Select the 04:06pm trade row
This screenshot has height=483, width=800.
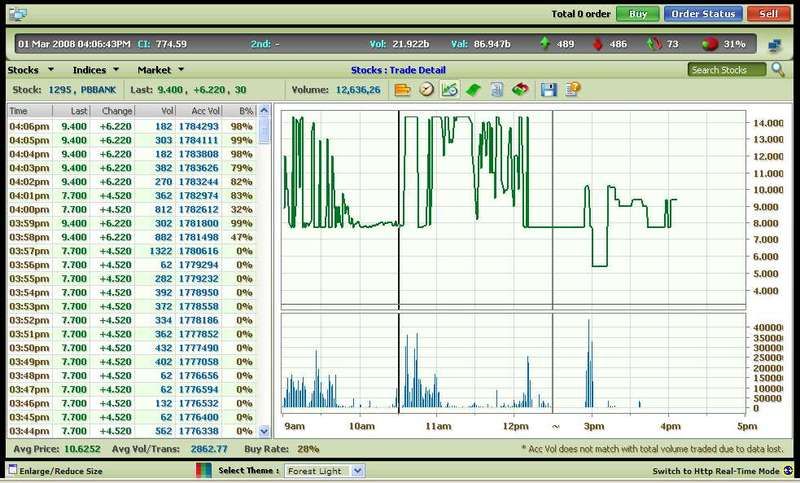[x=132, y=126]
